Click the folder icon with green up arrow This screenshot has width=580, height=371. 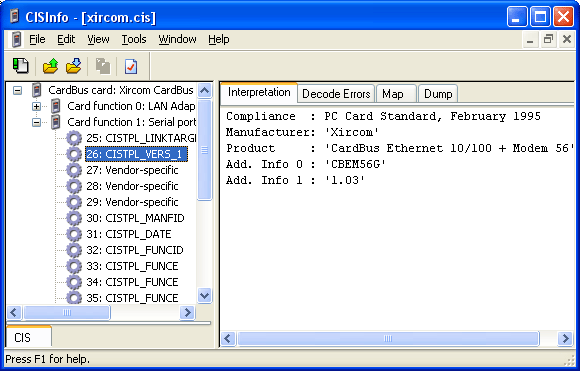50,66
